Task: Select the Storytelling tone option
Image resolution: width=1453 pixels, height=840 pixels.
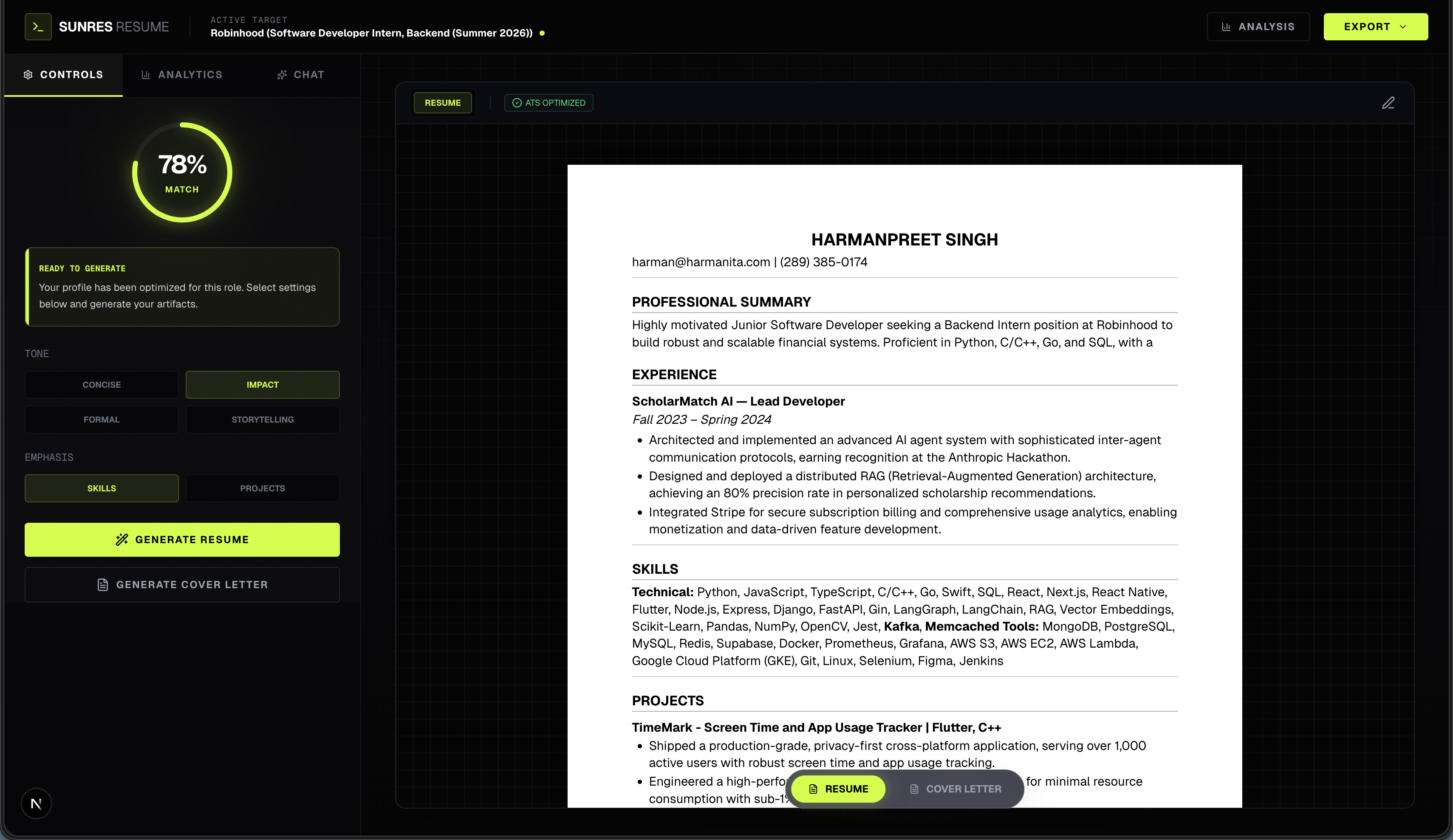Action: [x=263, y=419]
